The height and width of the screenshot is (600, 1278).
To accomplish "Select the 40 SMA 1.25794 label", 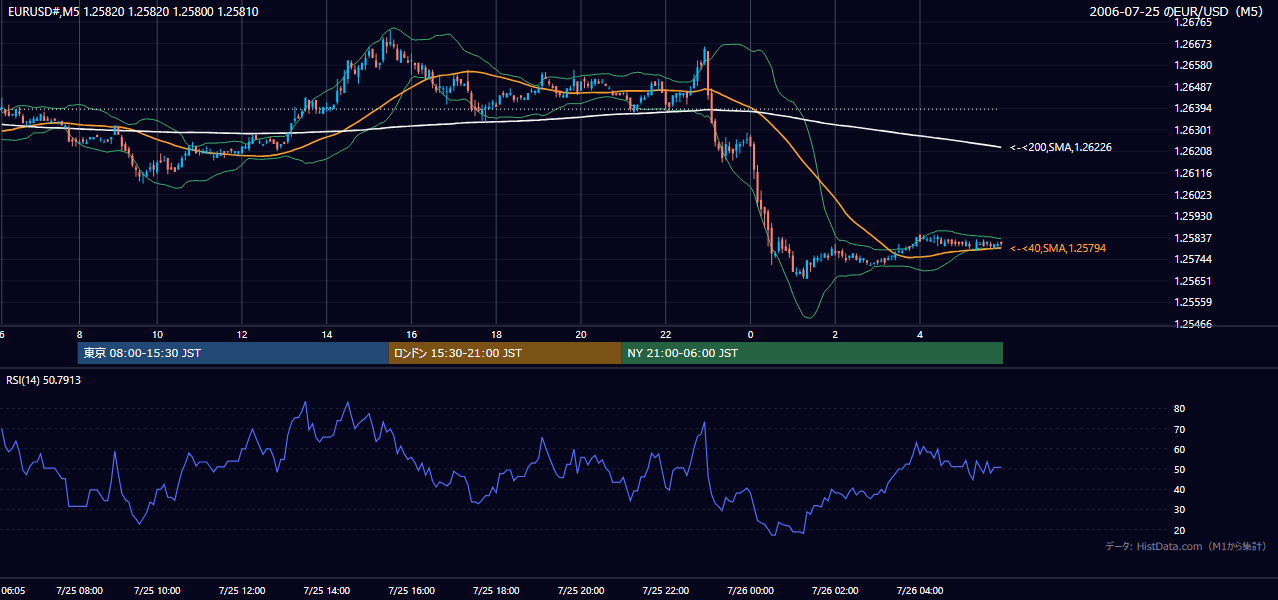I will [1059, 248].
